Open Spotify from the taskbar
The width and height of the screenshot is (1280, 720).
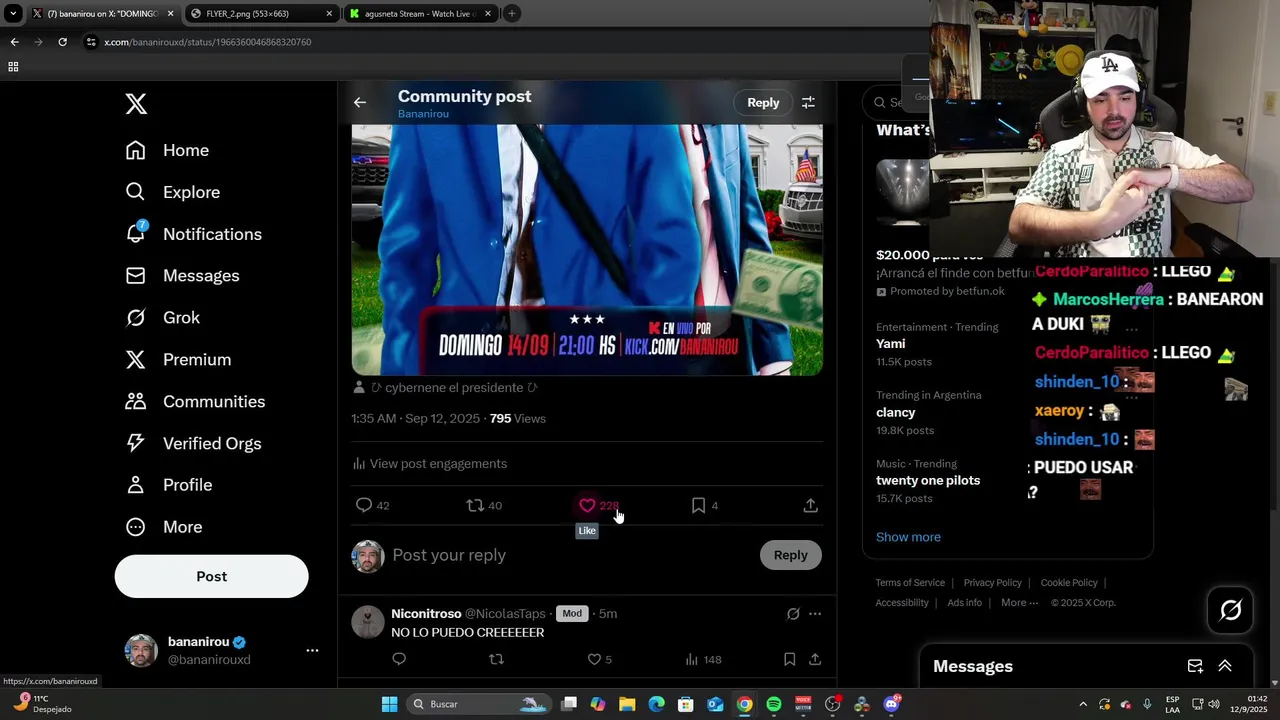pyautogui.click(x=774, y=704)
